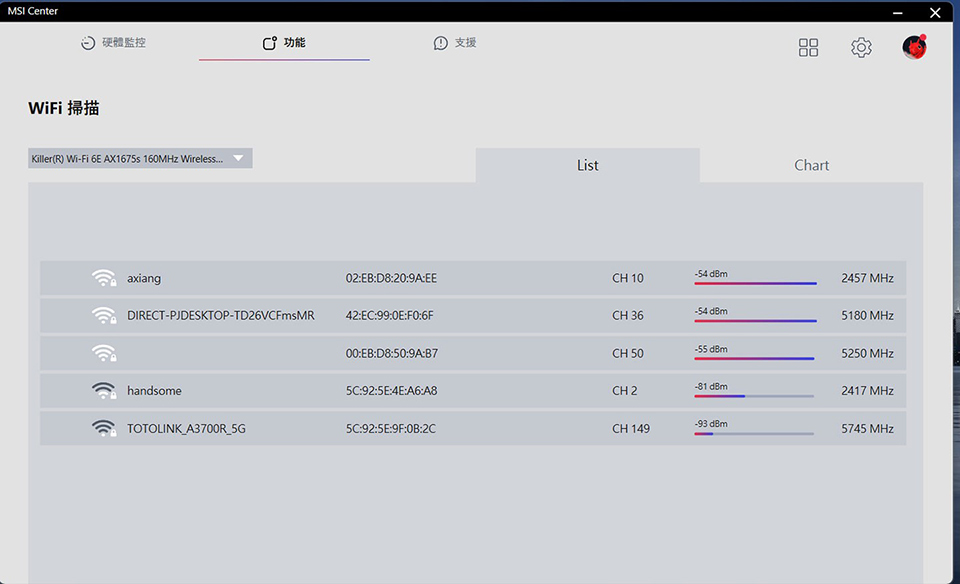
Task: Click the Wi-Fi icon for TOTOLINK_A3700R_5G
Action: (x=104, y=429)
